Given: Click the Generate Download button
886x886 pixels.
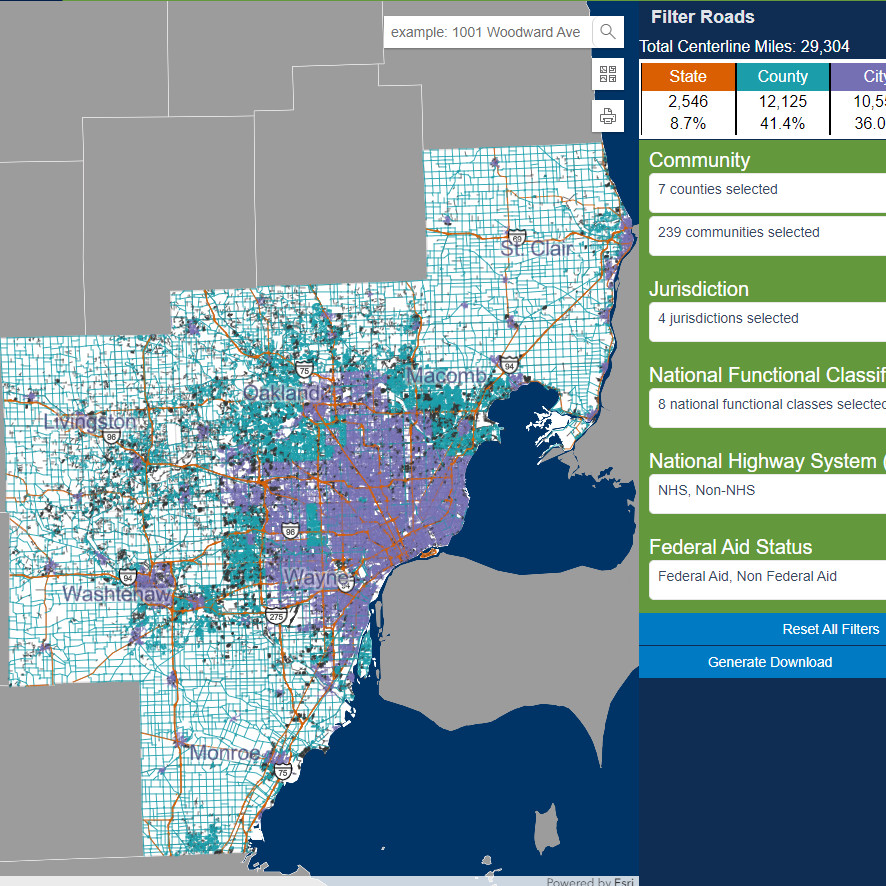Looking at the screenshot, I should click(x=769, y=662).
